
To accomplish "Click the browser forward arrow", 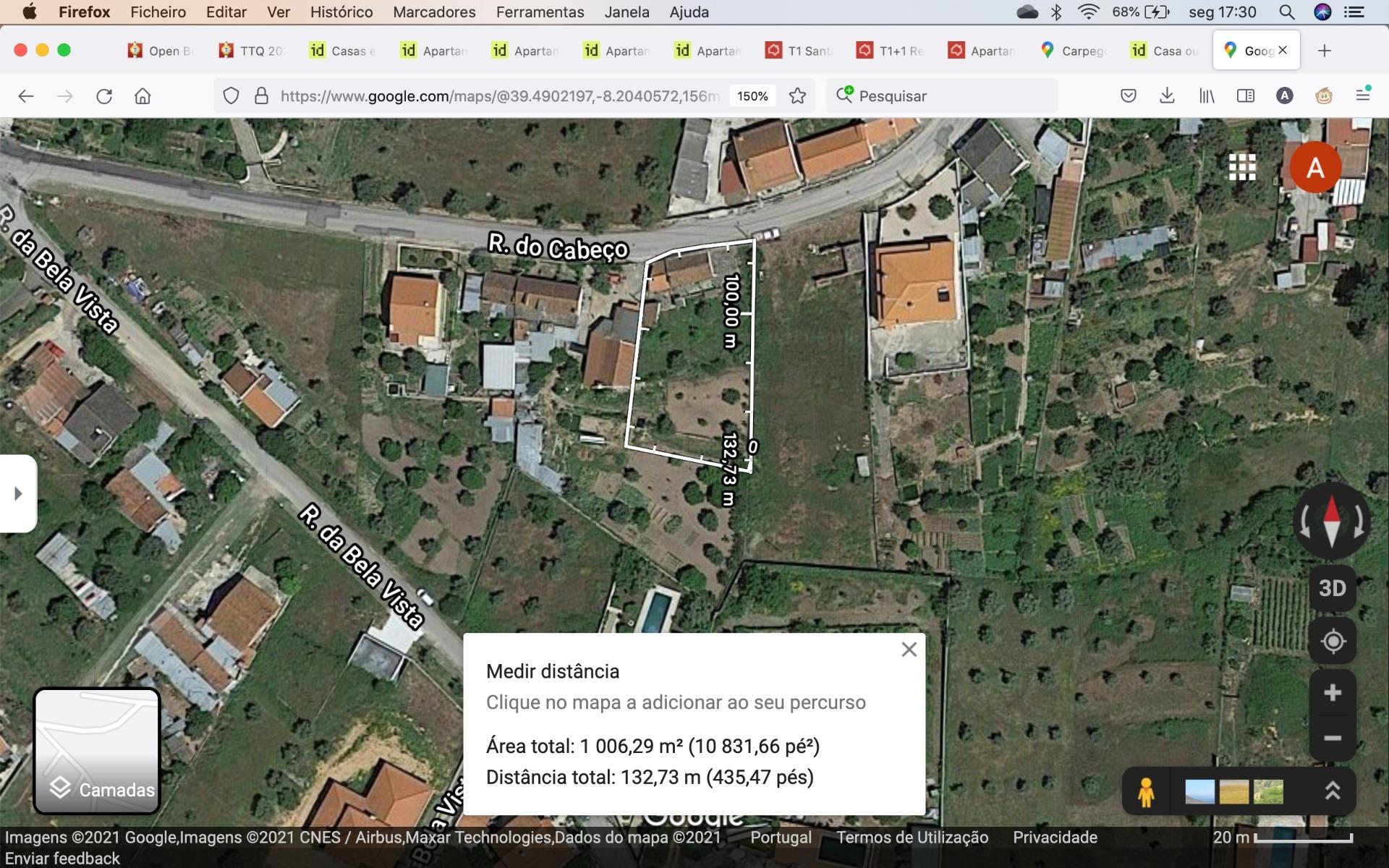I will coord(65,96).
